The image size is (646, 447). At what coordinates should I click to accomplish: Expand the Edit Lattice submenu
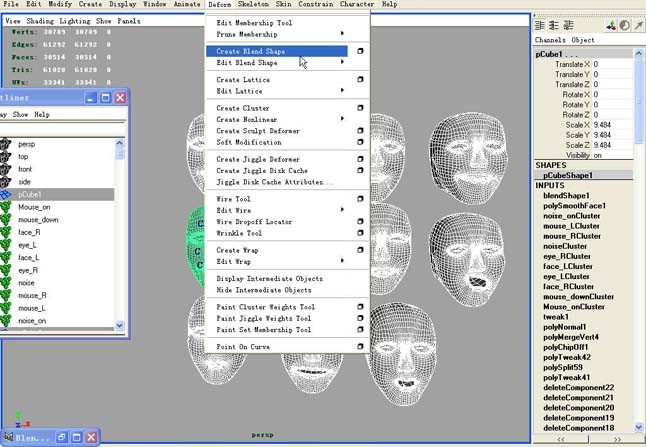(x=342, y=90)
